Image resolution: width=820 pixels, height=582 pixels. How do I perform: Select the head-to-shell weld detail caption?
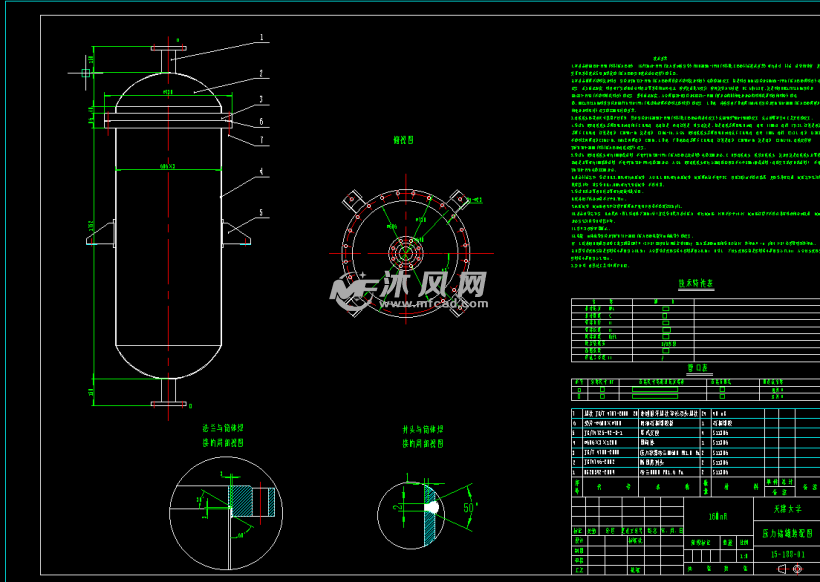coord(423,437)
